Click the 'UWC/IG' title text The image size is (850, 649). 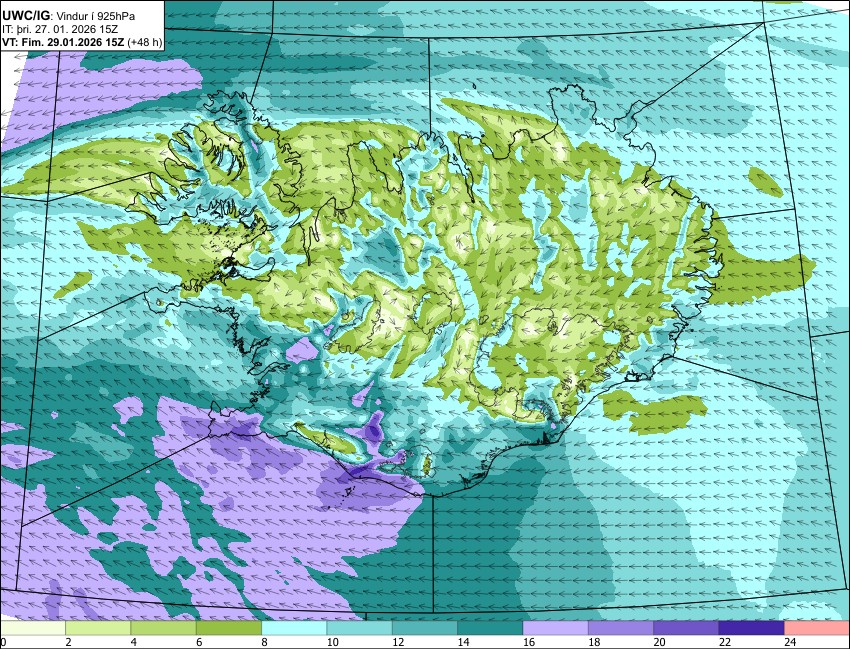(x=25, y=16)
